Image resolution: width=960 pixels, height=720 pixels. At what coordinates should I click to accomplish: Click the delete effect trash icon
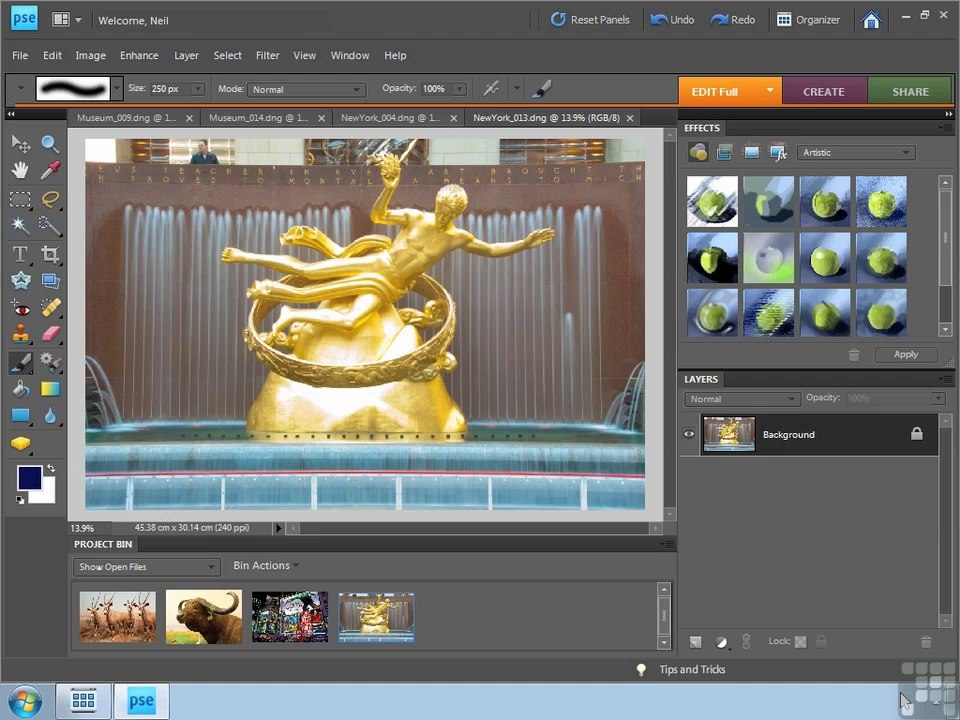(853, 354)
